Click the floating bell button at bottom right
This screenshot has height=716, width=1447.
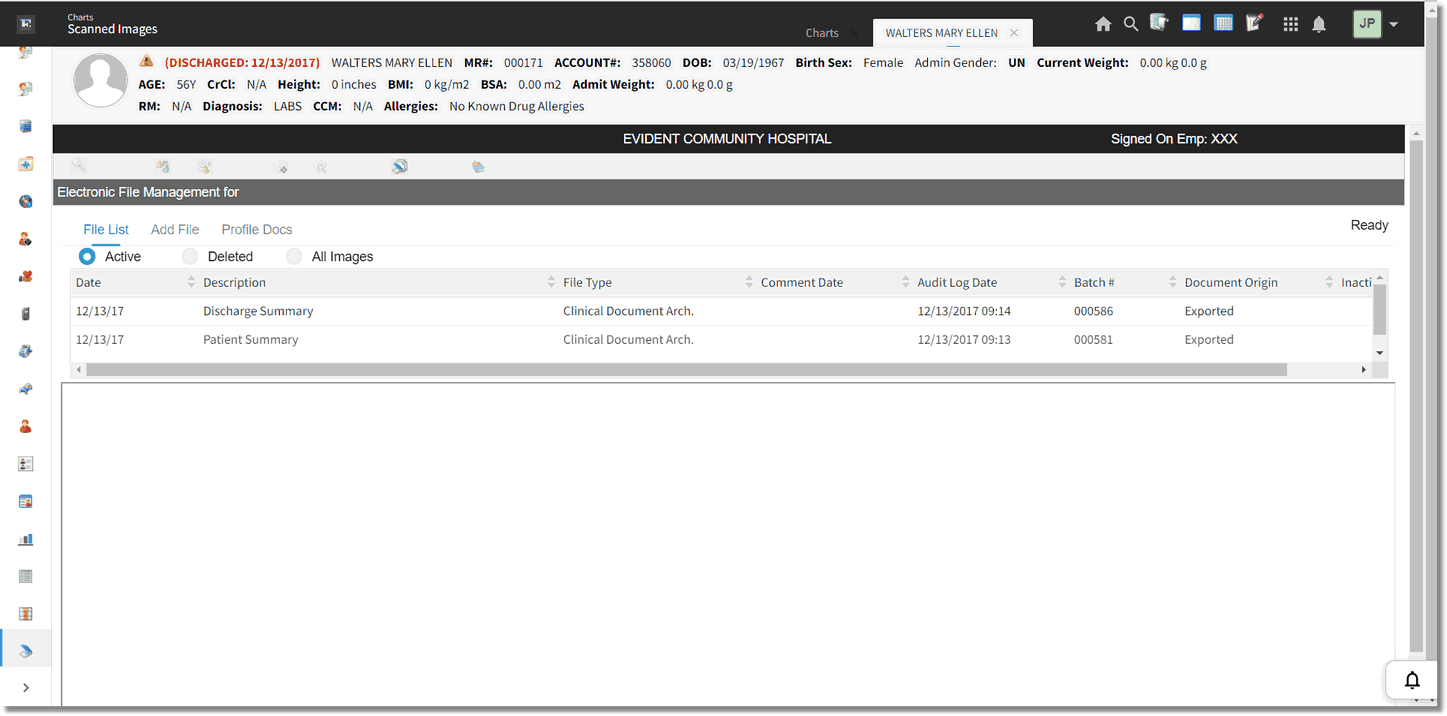(x=1412, y=680)
